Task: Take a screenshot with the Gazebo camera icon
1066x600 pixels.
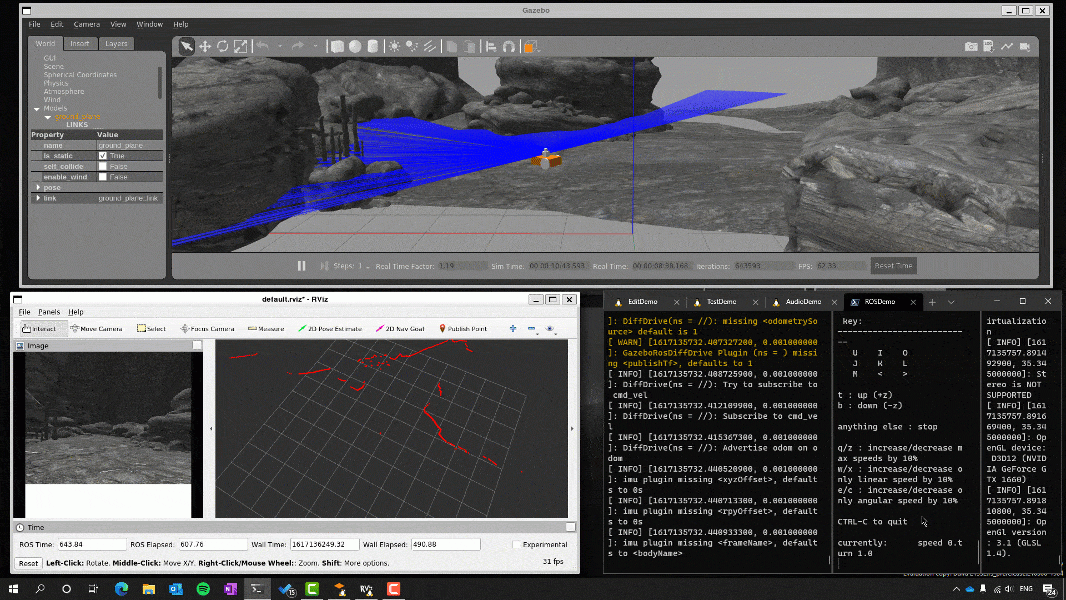Action: pos(970,46)
